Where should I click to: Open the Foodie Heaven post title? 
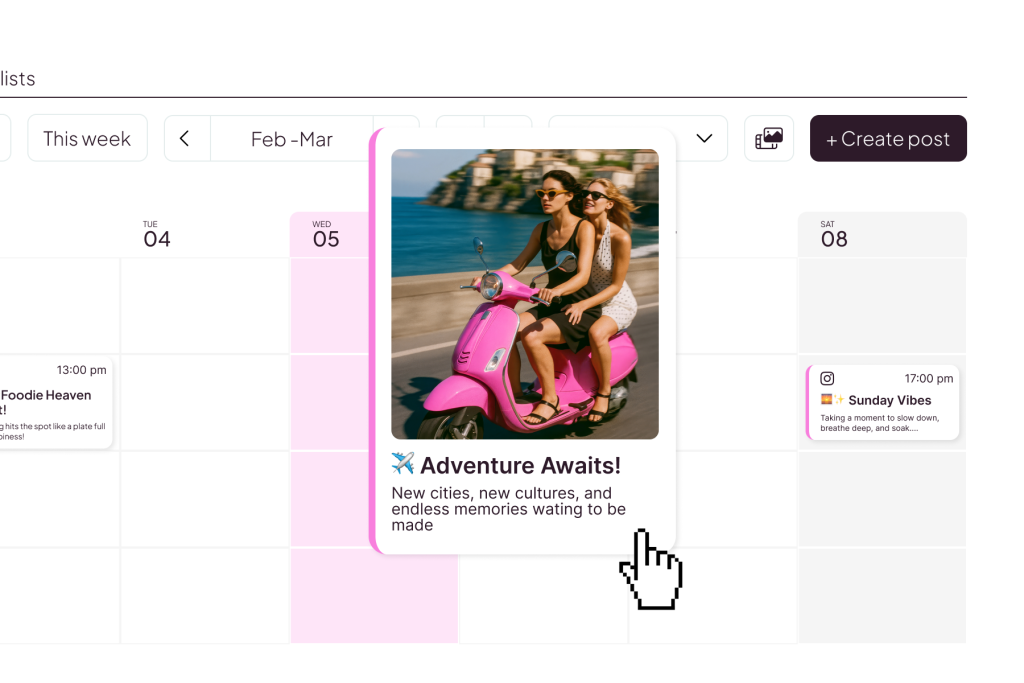46,396
